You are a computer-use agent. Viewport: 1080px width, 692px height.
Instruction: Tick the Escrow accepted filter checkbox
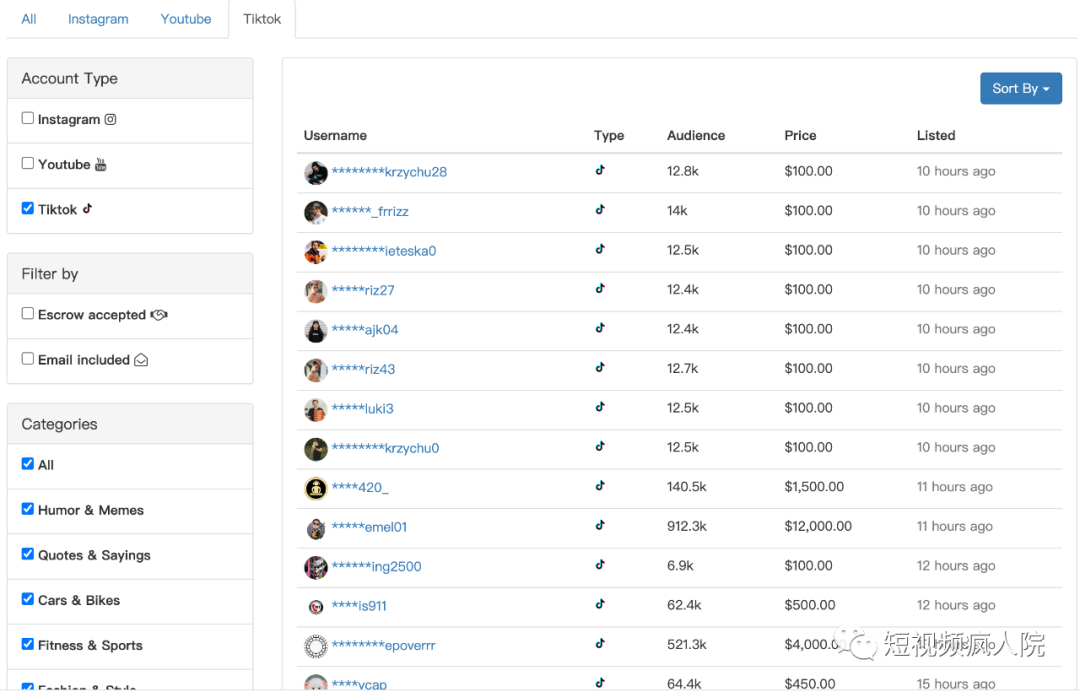(28, 313)
